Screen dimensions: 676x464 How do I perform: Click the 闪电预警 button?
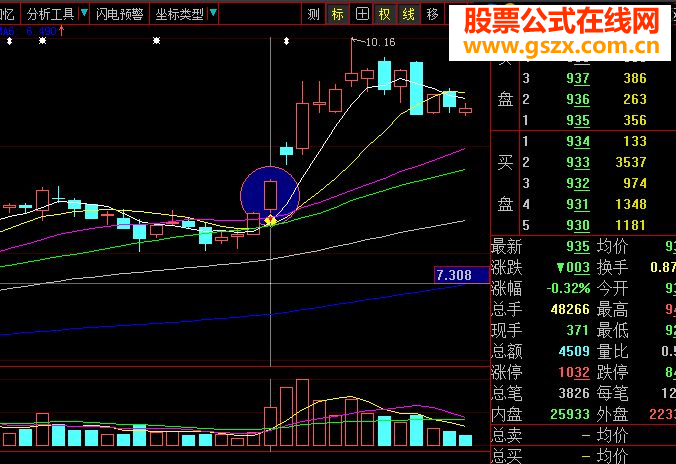pyautogui.click(x=119, y=14)
